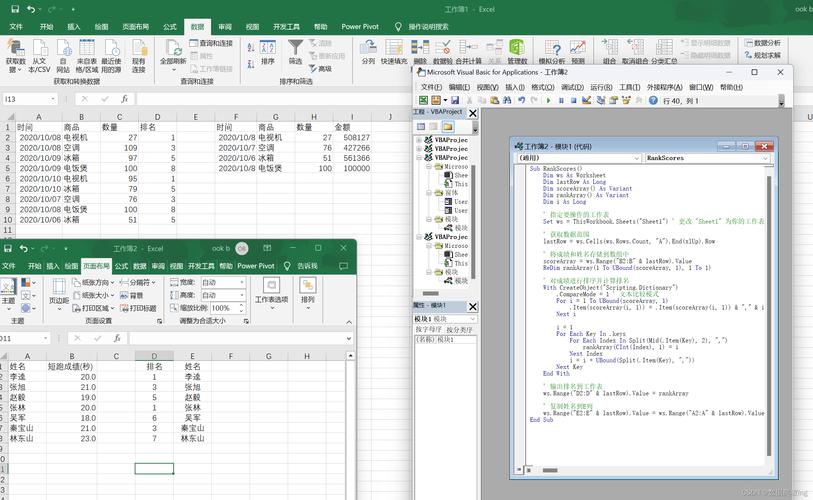Toggle design mode in the VBA toolbar
Viewport: 813px width, 500px height.
[x=586, y=101]
